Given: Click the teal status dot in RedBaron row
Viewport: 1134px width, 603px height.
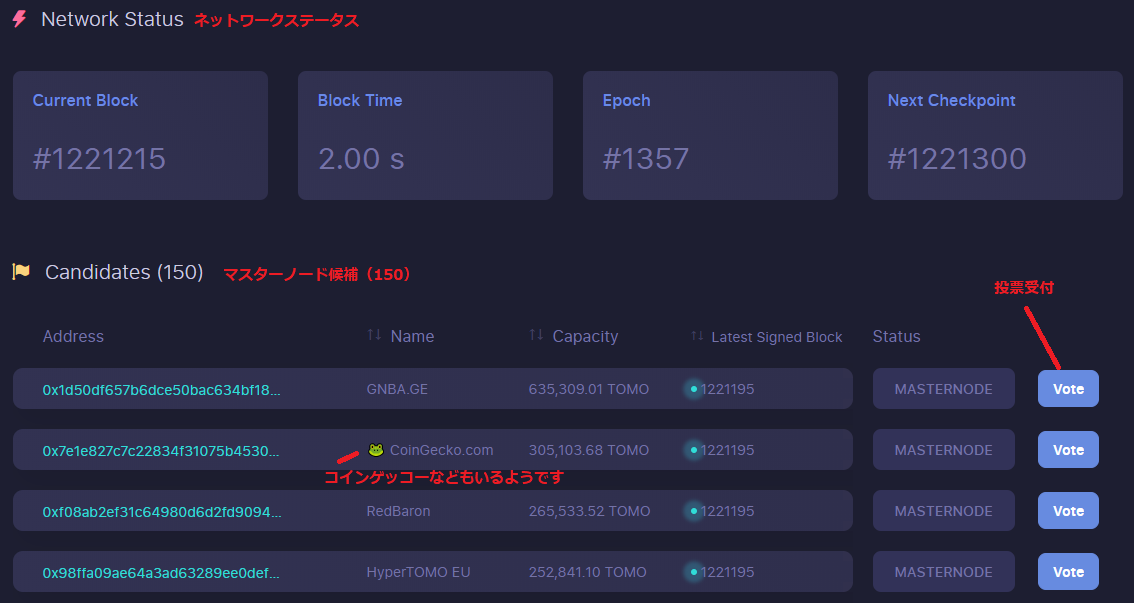Looking at the screenshot, I should (x=692, y=511).
